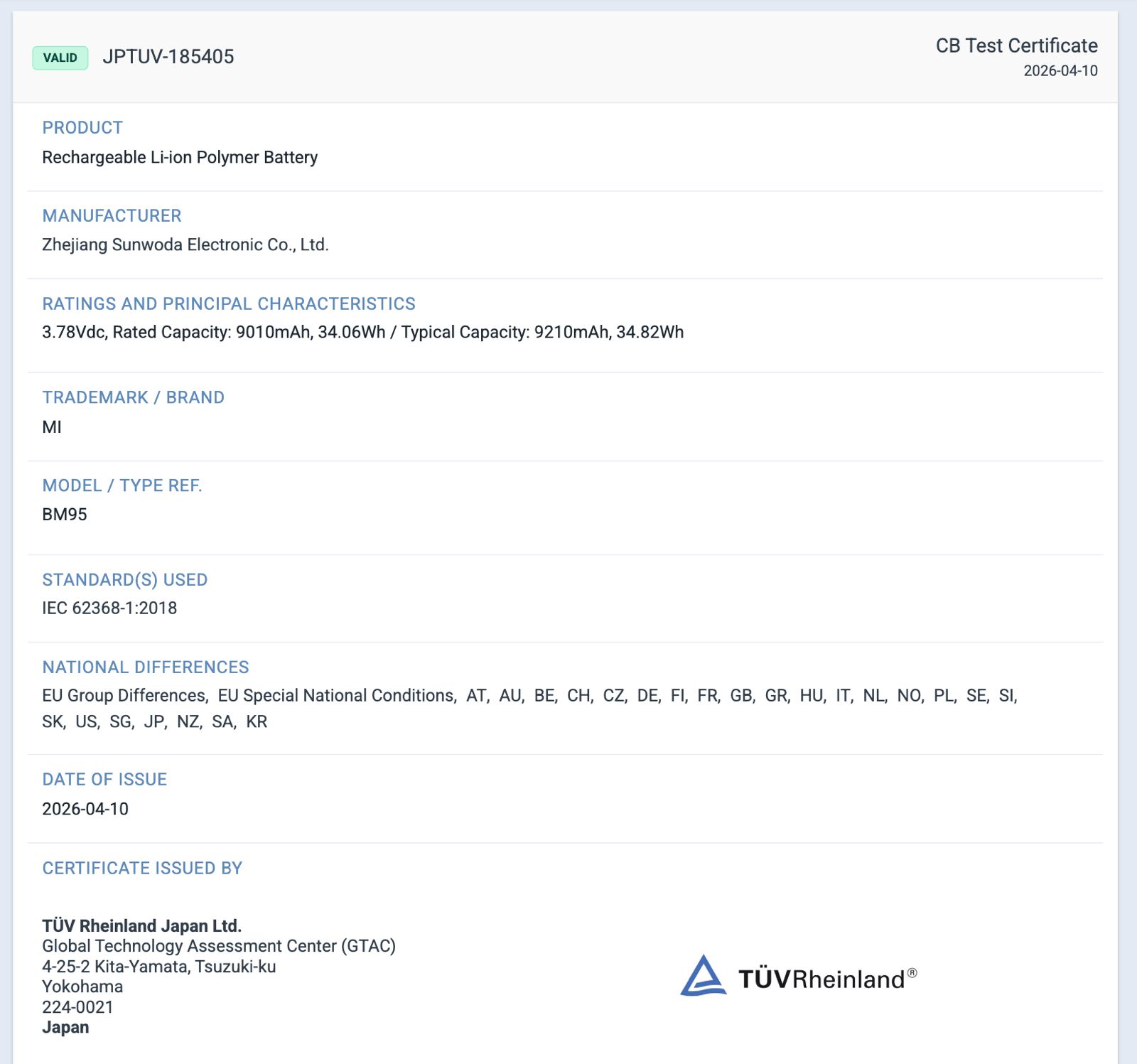Image resolution: width=1137 pixels, height=1064 pixels.
Task: Click RATINGS AND PRINCIPAL CHARACTERISTICS label
Action: [229, 303]
